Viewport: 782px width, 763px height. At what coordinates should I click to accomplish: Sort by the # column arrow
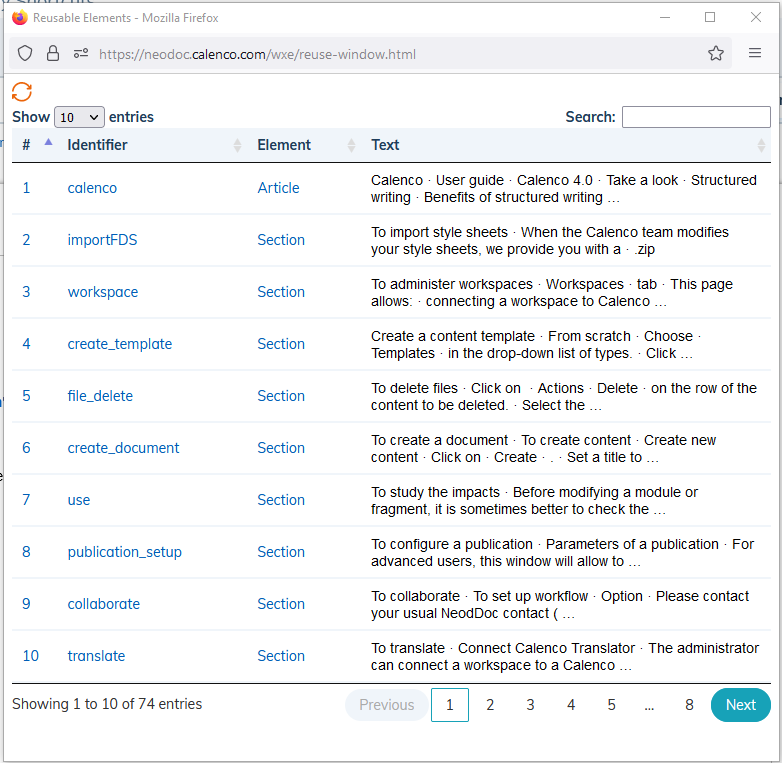click(48, 142)
